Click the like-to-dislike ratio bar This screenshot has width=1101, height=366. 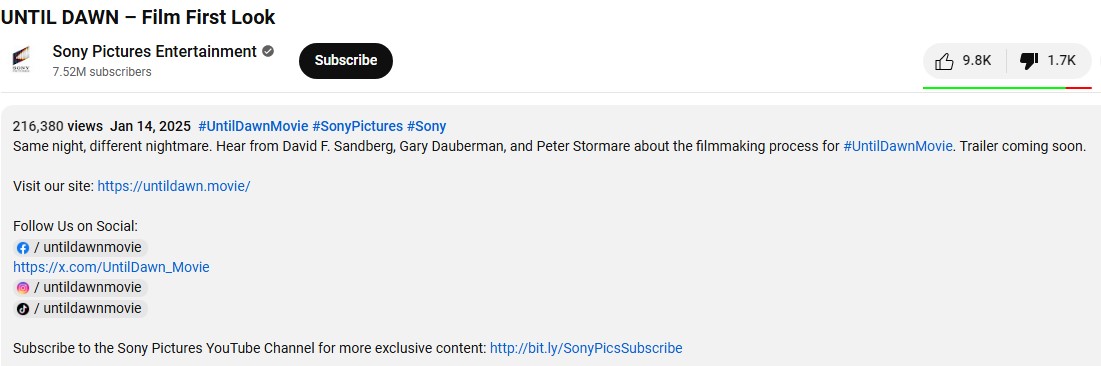tap(1007, 88)
